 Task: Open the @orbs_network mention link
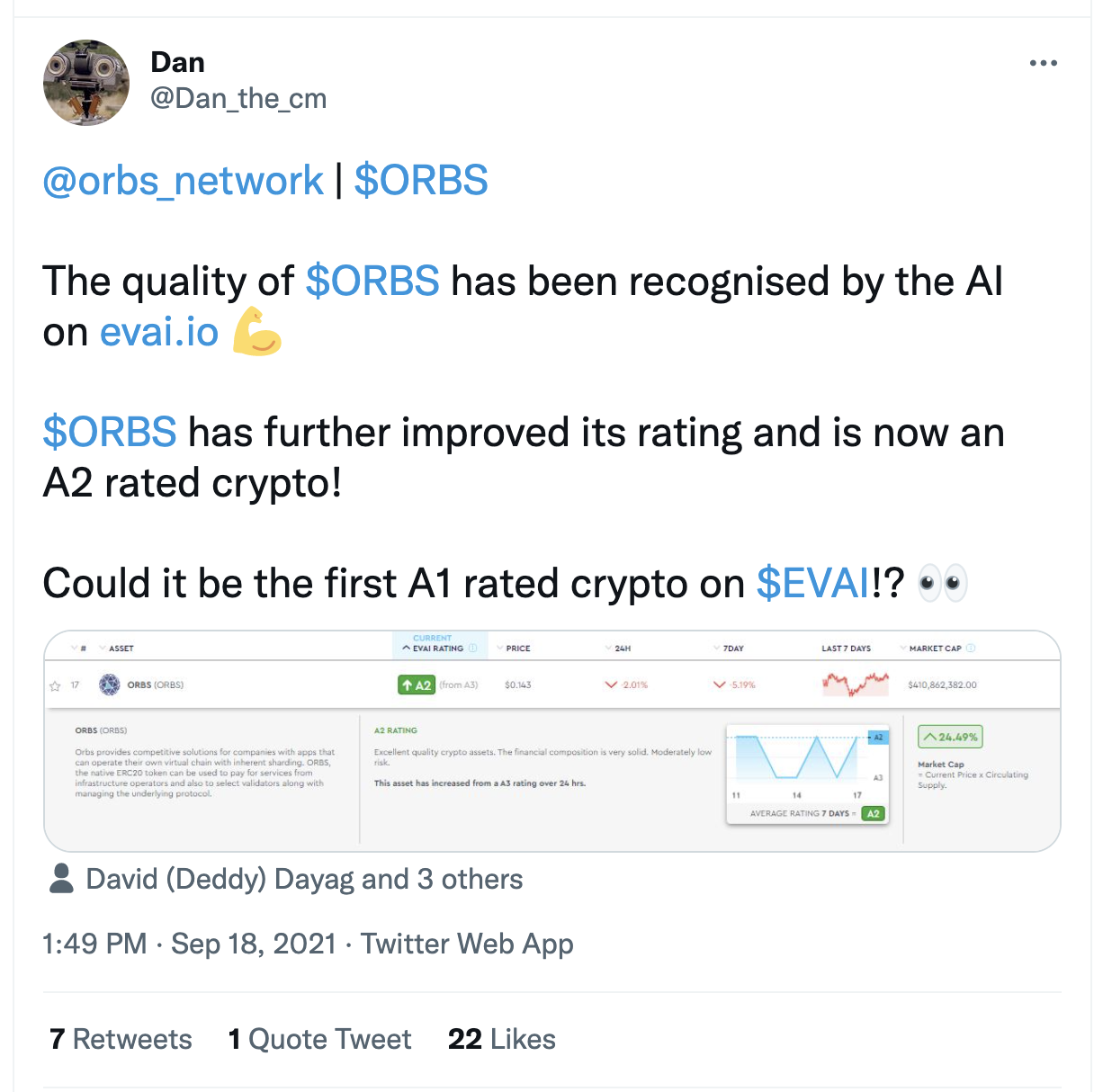pyautogui.click(x=183, y=181)
